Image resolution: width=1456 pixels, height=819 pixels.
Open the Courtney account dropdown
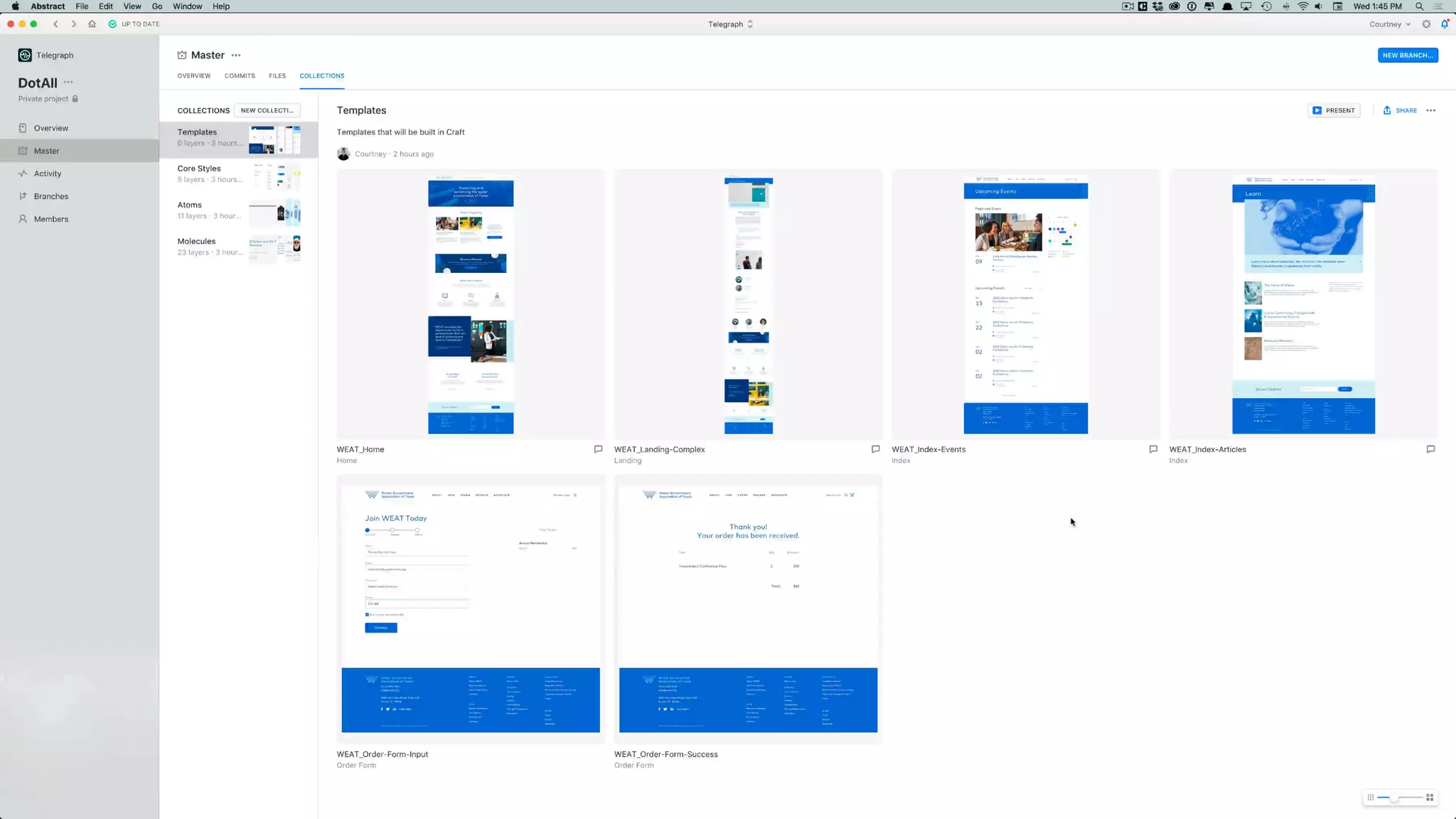1389,24
